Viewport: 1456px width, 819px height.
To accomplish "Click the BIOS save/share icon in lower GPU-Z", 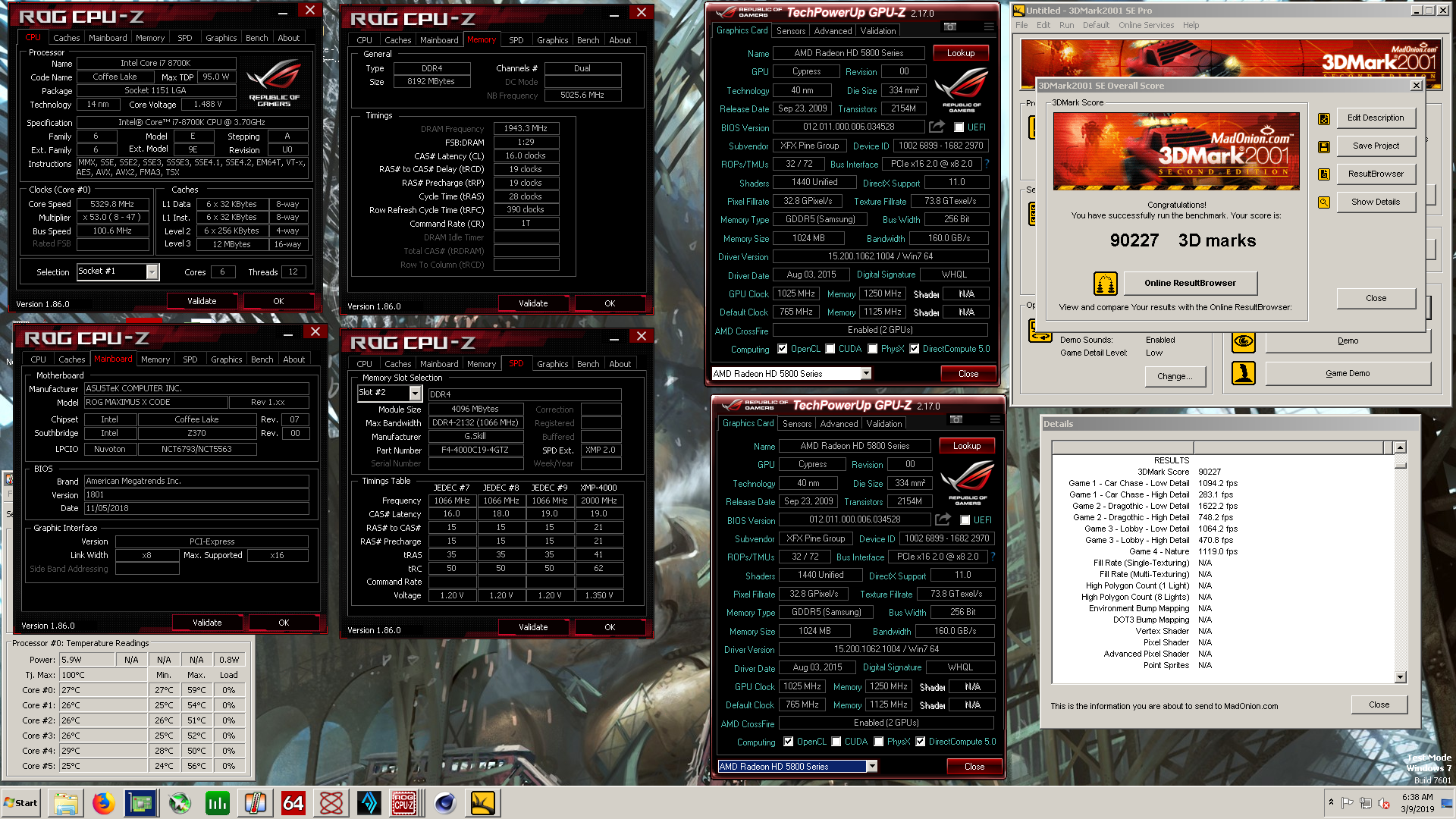I will (943, 519).
